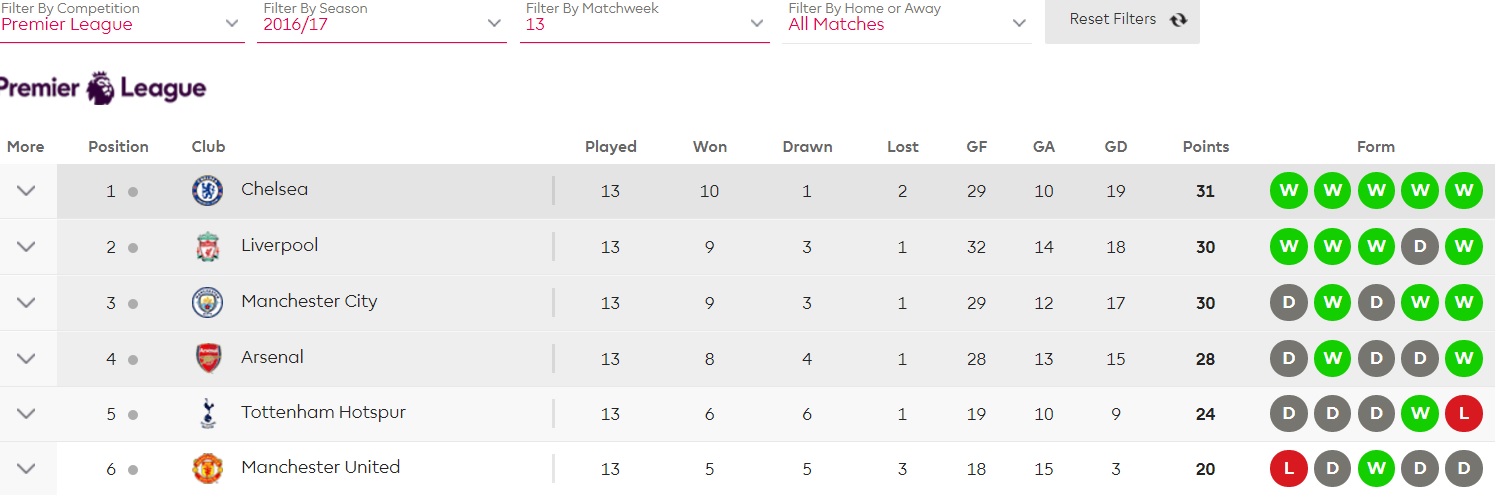Click the Liverpool club name link

pos(279,245)
